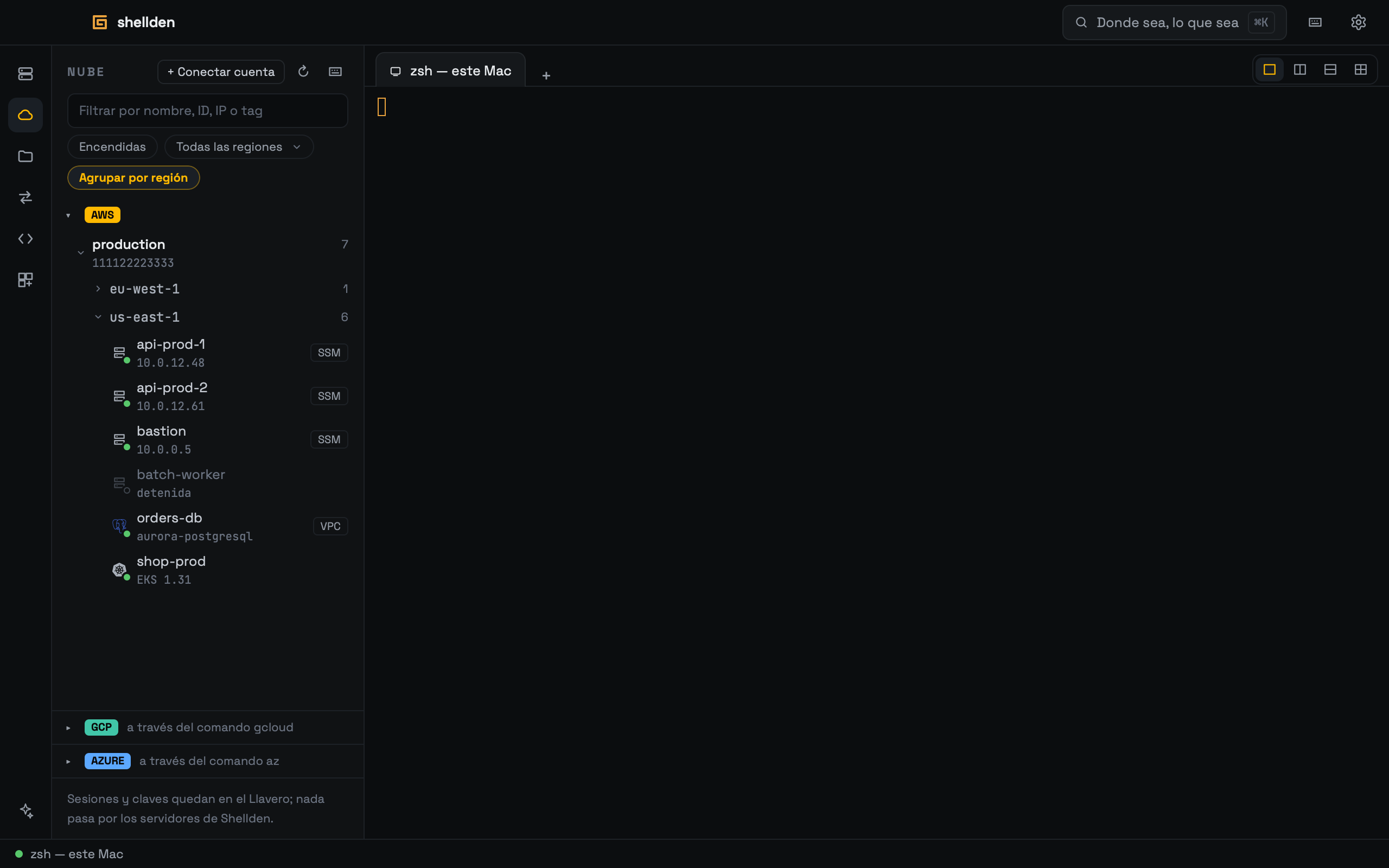
Task: Select the four-pane grid layout icon
Action: pyautogui.click(x=1360, y=69)
